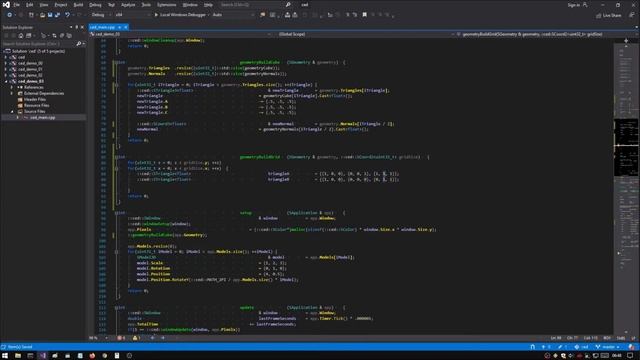
Task: Open the geometryBuildGrid function navigation dropdown
Action: pos(546,34)
